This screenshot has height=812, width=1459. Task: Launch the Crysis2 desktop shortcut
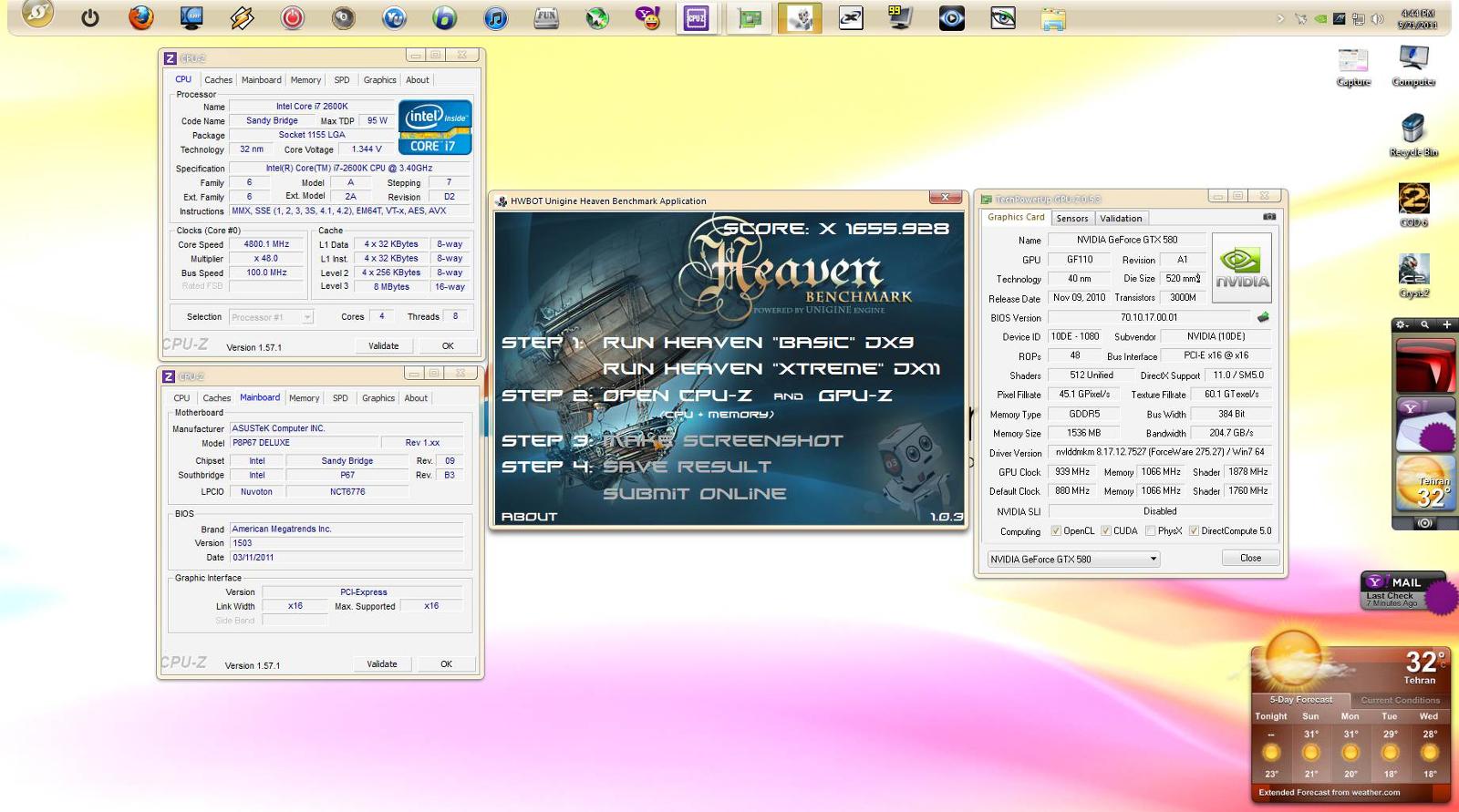pyautogui.click(x=1413, y=275)
